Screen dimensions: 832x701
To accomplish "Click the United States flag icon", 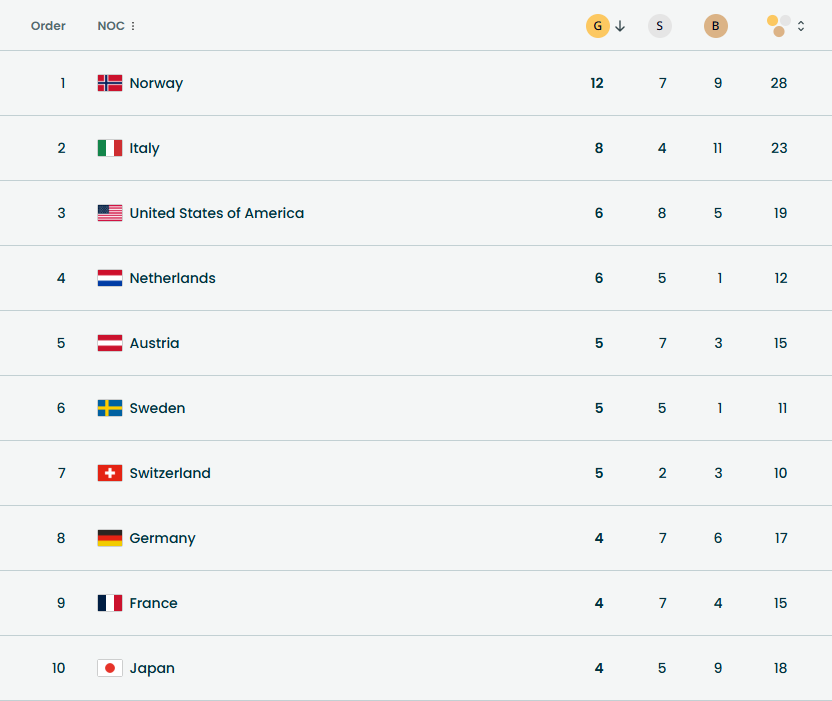I will coord(110,213).
